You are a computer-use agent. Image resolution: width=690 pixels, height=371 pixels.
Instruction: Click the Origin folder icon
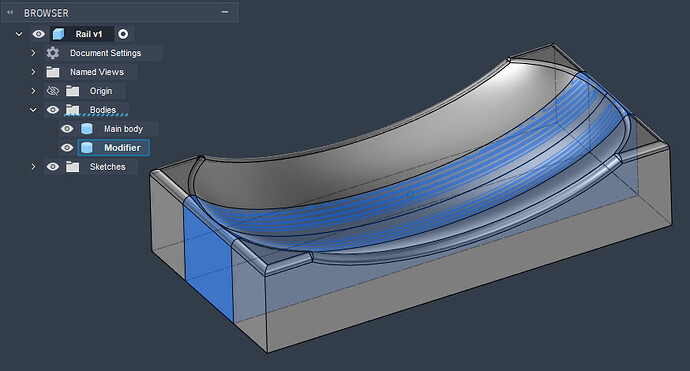point(72,91)
